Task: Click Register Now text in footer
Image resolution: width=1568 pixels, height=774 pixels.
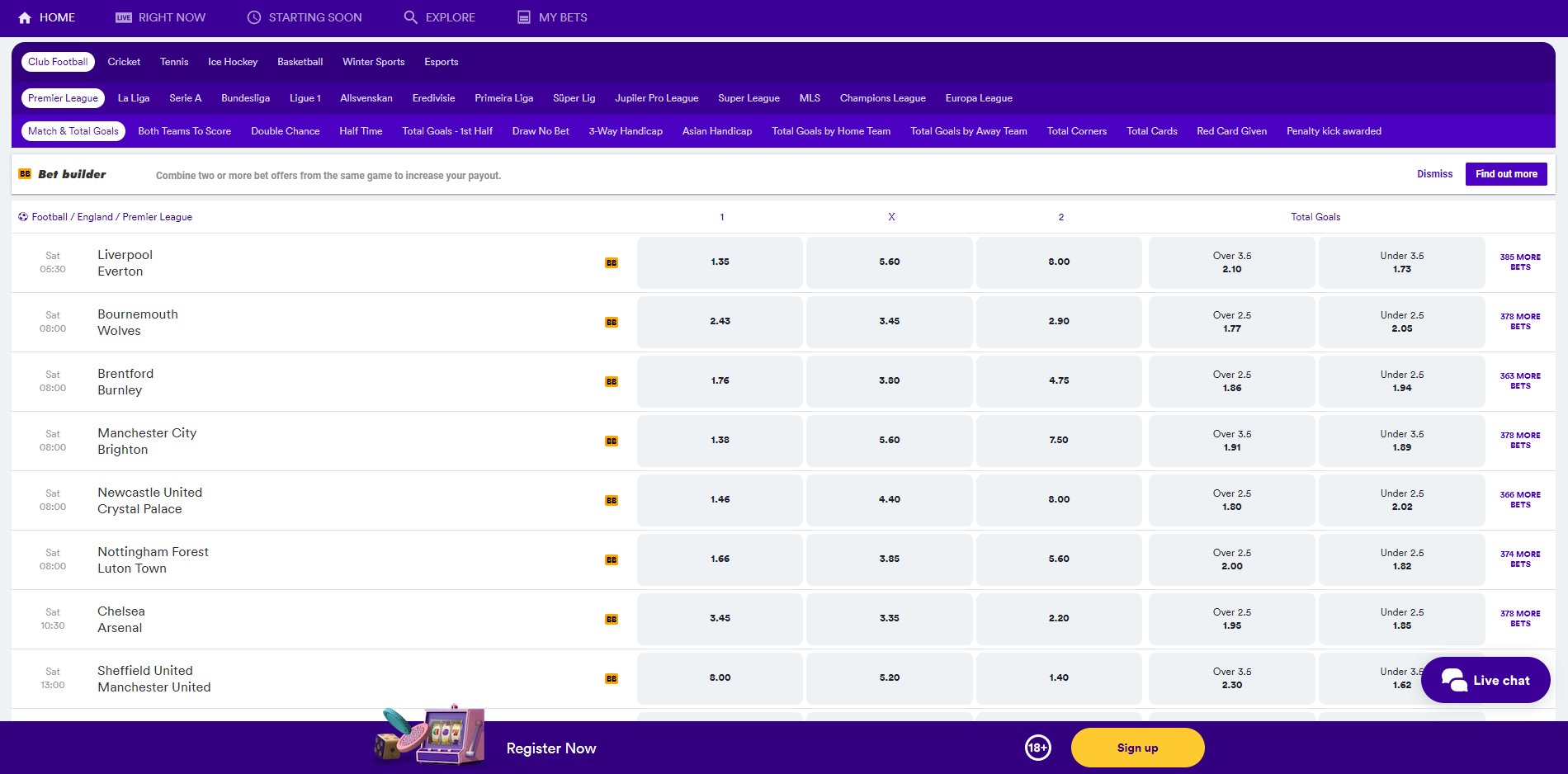Action: point(551,748)
